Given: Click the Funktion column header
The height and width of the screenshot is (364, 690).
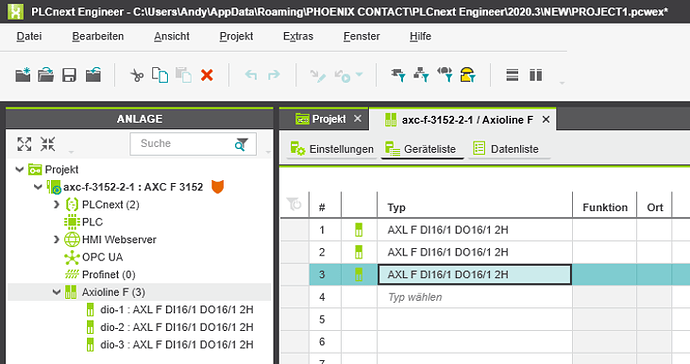Looking at the screenshot, I should 605,207.
